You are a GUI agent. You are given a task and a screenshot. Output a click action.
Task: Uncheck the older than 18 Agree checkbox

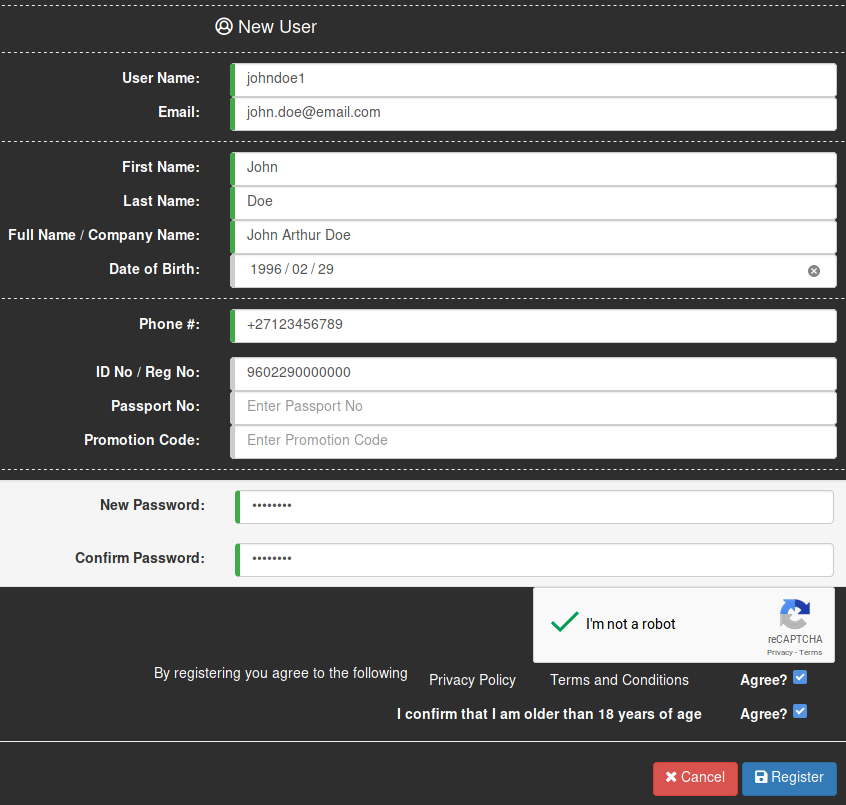[x=800, y=712]
